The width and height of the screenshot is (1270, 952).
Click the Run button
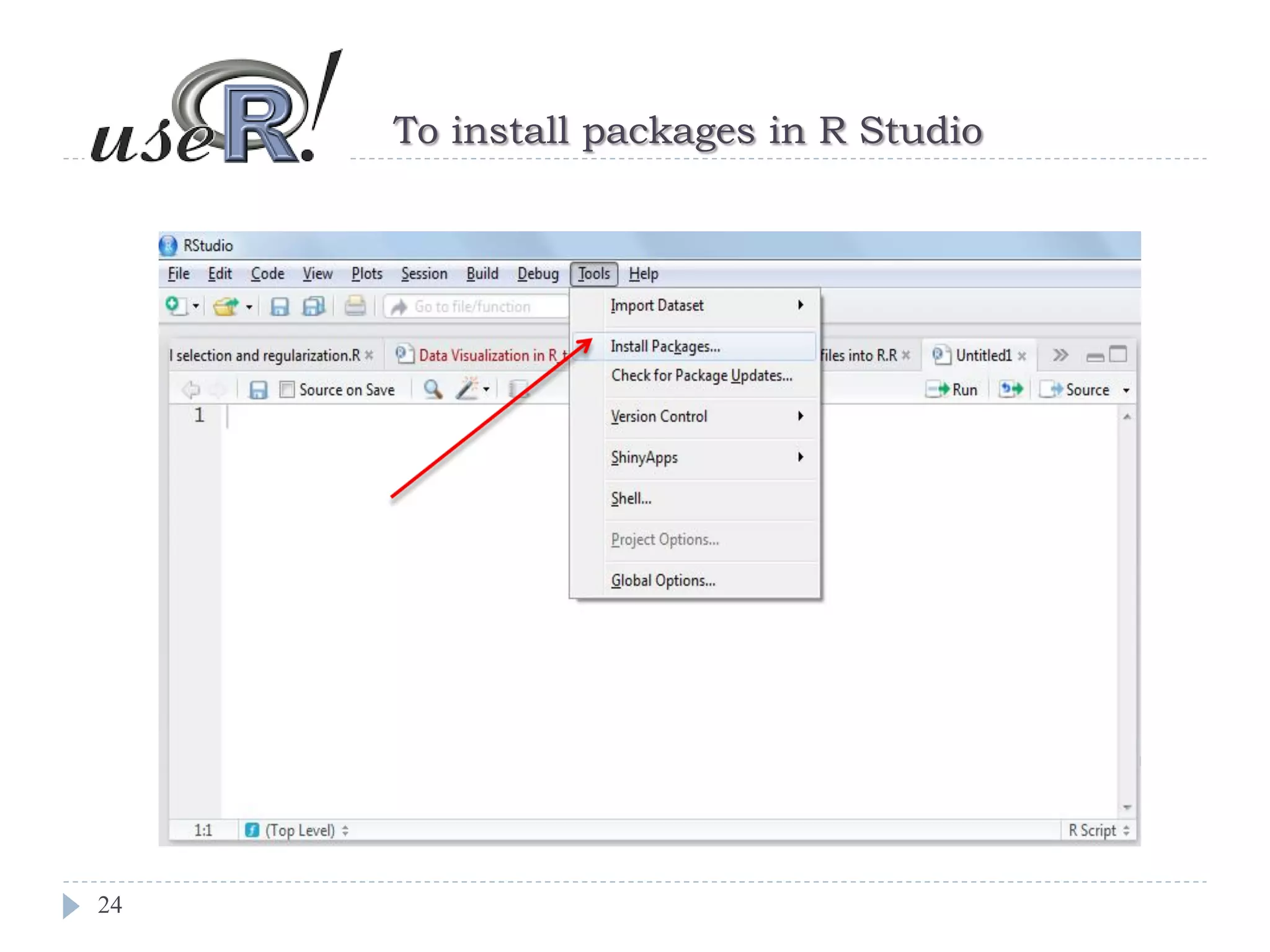pos(952,390)
